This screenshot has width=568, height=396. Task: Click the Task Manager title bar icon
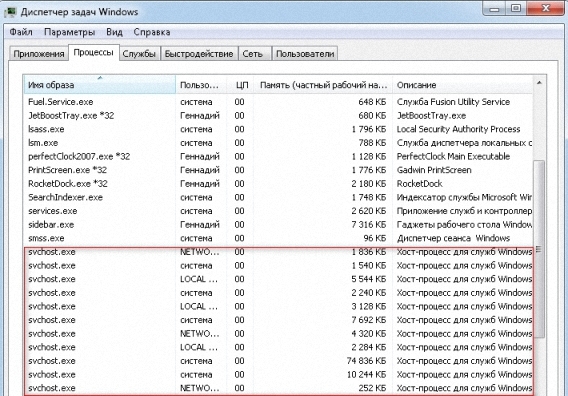coord(10,12)
